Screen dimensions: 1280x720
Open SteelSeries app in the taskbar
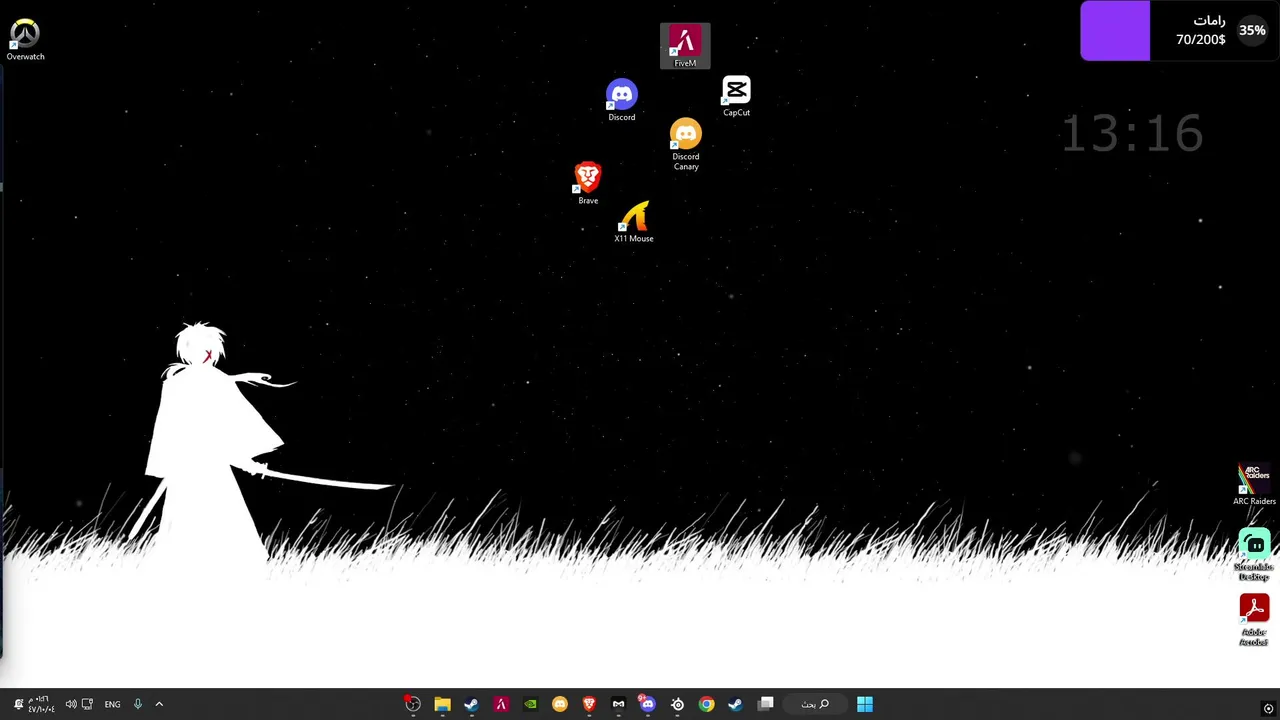677,704
